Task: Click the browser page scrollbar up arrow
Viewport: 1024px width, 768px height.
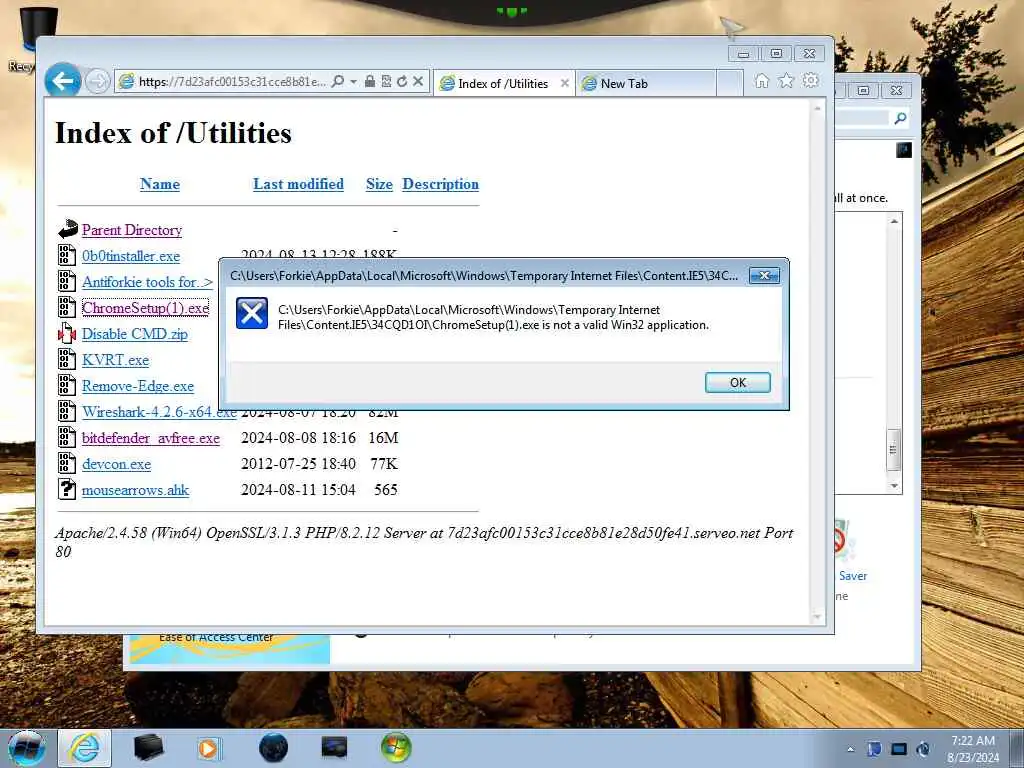Action: tap(818, 108)
